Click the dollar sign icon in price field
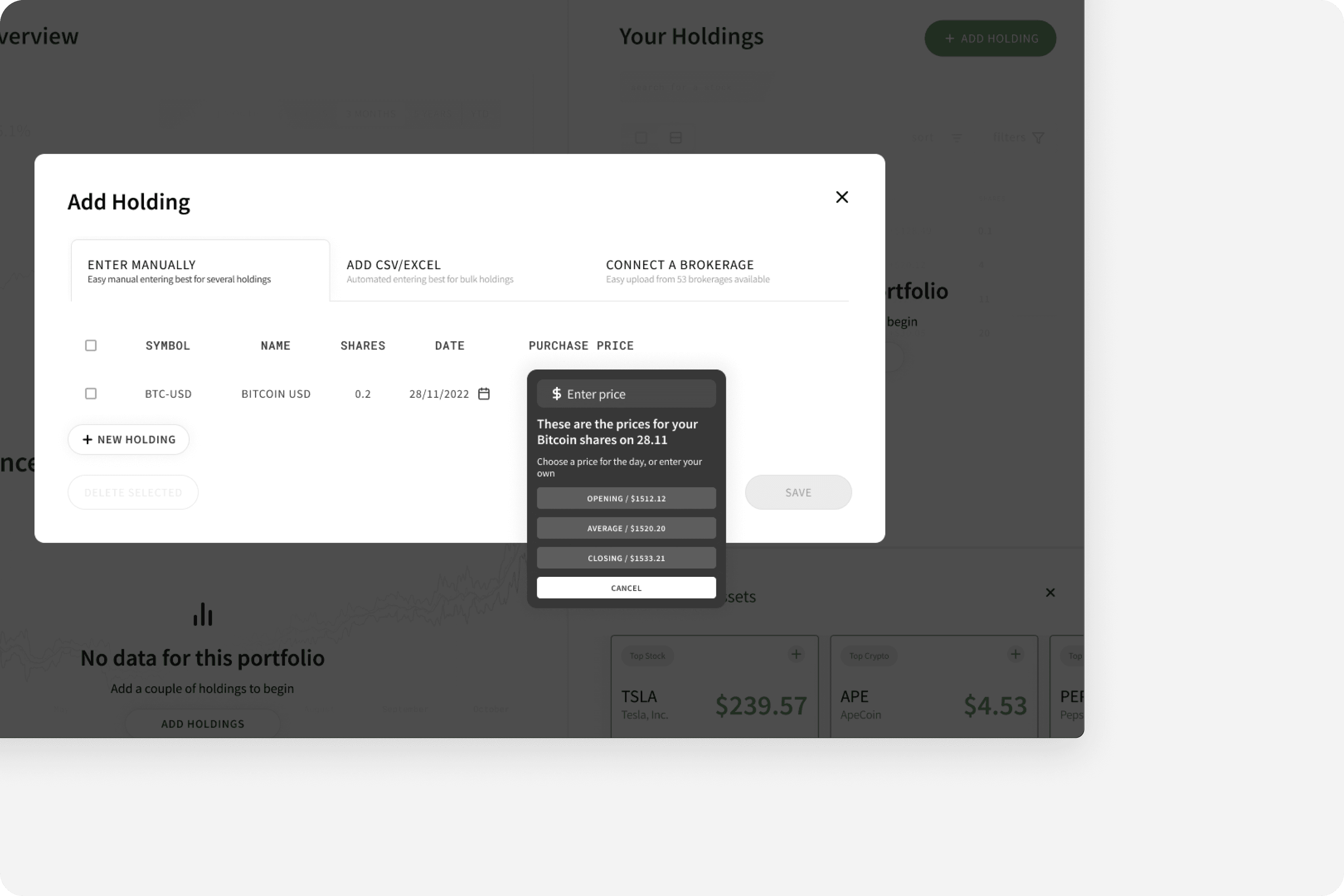The image size is (1344, 896). pos(557,394)
